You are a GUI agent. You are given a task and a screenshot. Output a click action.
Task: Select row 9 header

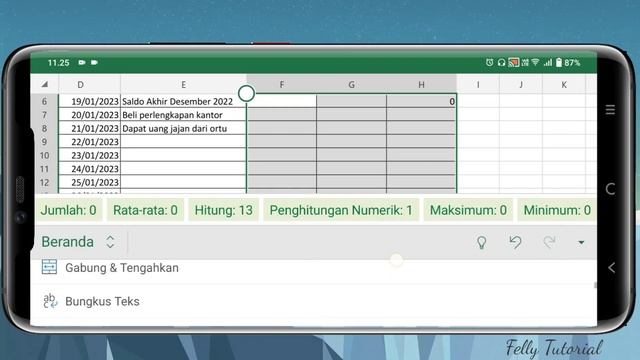(44, 142)
